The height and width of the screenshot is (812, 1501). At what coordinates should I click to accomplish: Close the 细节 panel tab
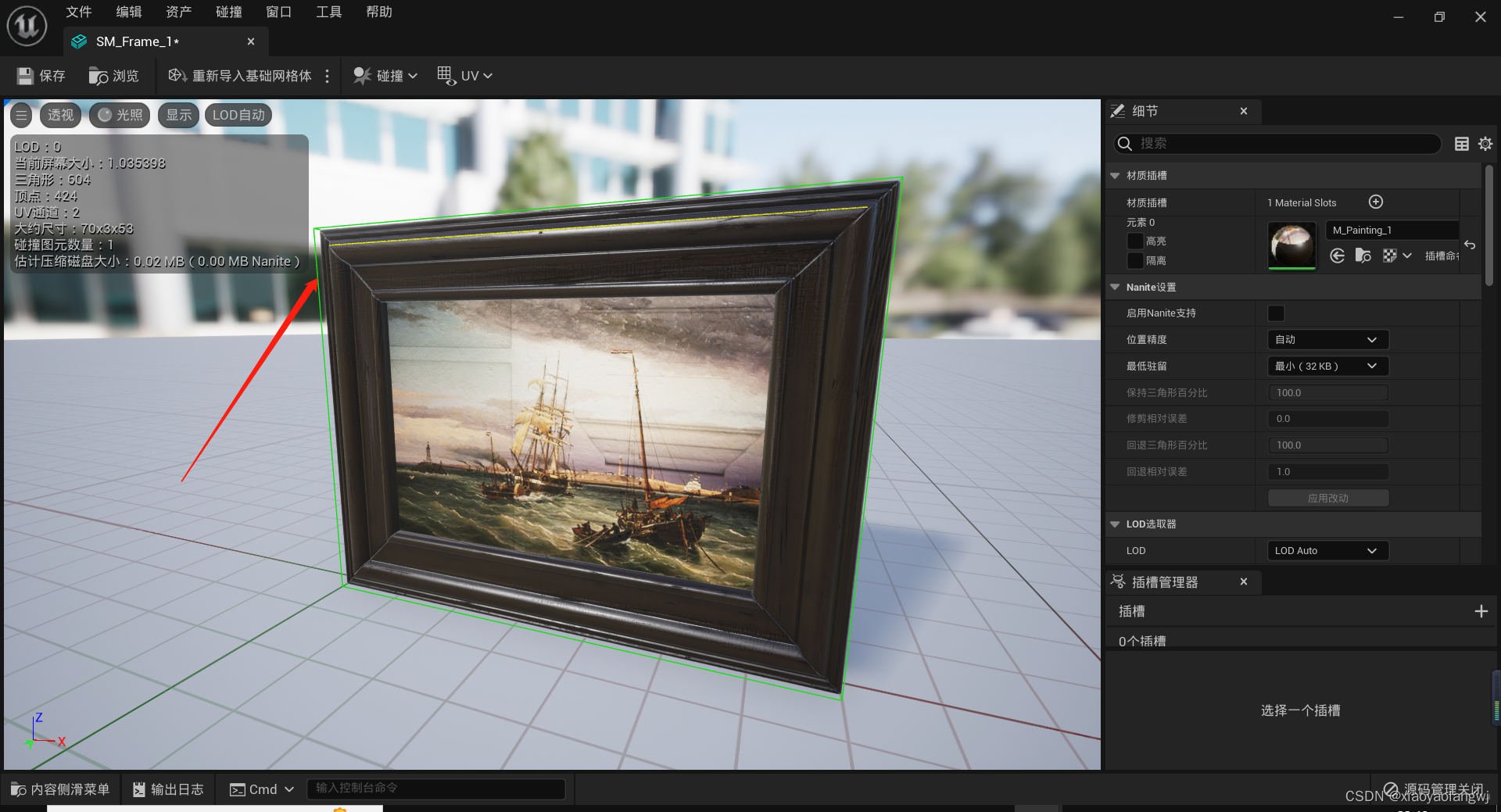[1244, 111]
